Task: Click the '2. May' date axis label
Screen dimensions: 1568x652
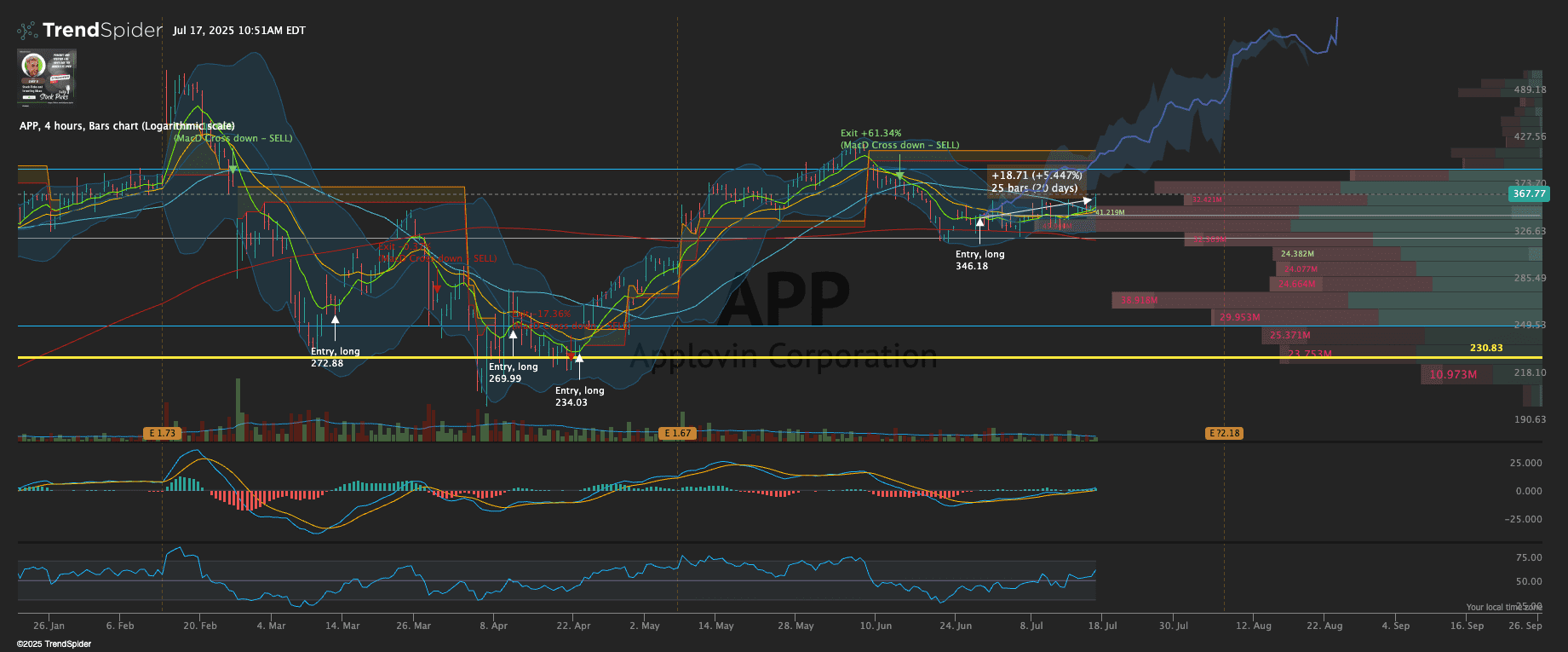Action: click(x=645, y=626)
